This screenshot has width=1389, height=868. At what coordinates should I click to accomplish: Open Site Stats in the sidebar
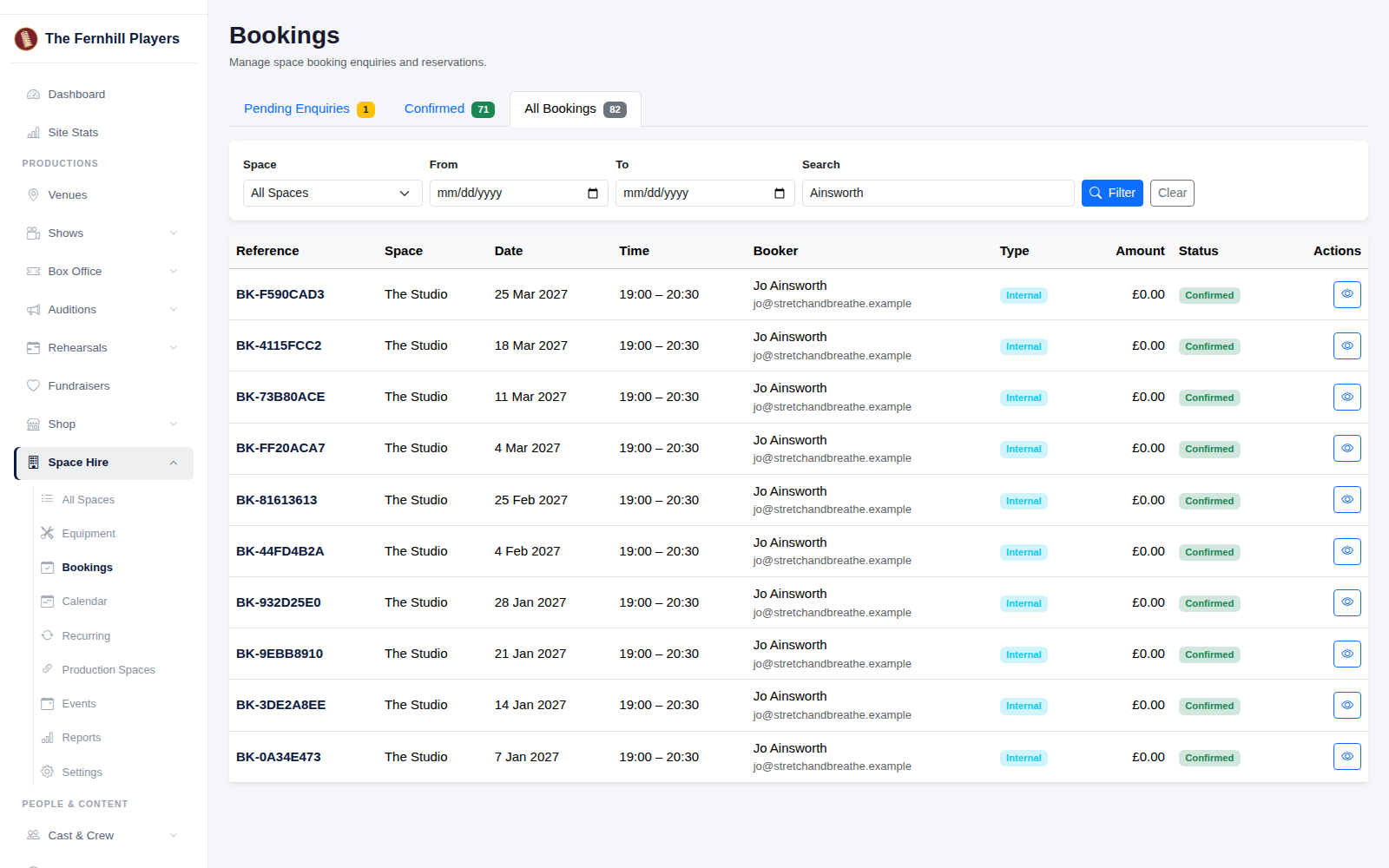click(x=103, y=133)
